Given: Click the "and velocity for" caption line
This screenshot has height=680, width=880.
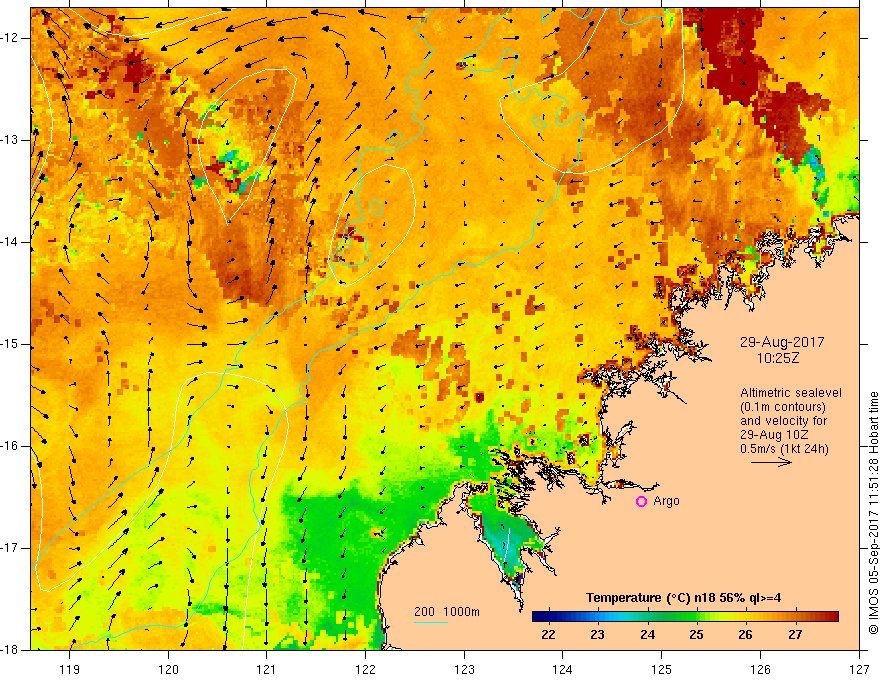Looking at the screenshot, I should tap(783, 421).
